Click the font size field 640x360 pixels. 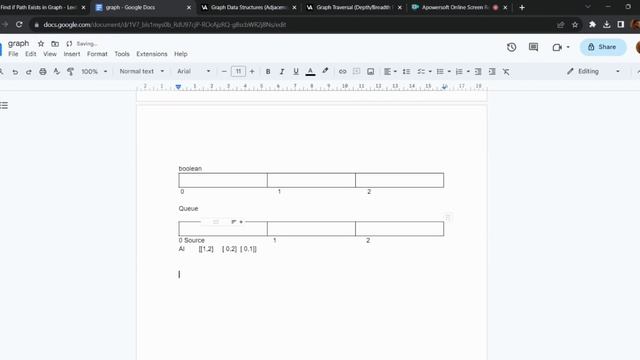238,71
